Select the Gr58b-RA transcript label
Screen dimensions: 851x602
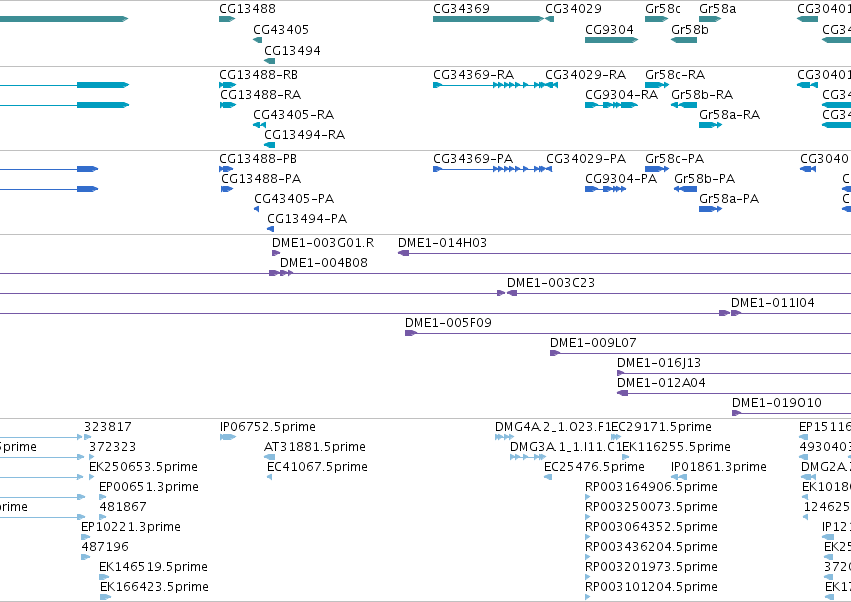click(x=702, y=94)
